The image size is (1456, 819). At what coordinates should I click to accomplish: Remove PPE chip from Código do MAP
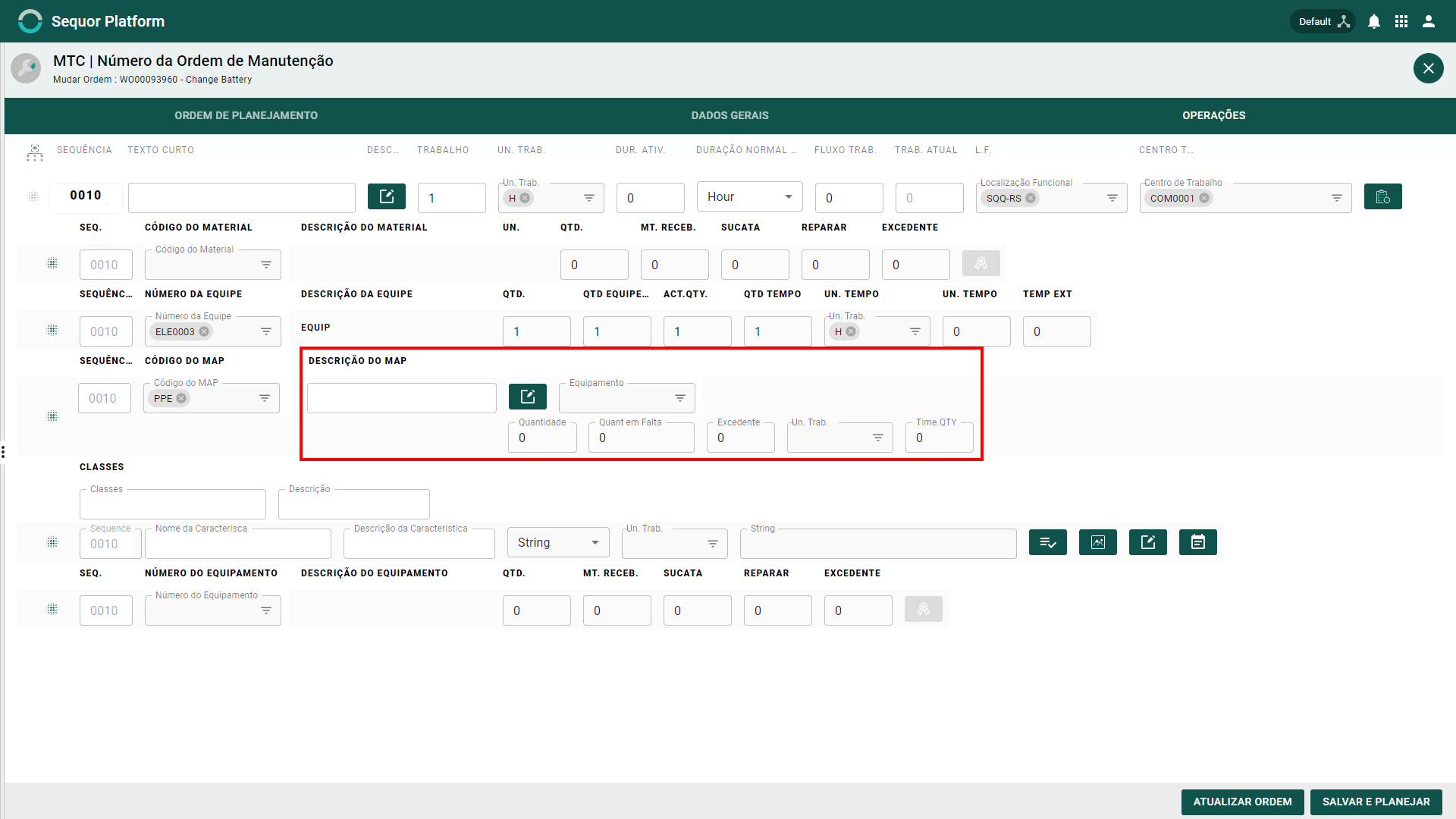tap(181, 398)
